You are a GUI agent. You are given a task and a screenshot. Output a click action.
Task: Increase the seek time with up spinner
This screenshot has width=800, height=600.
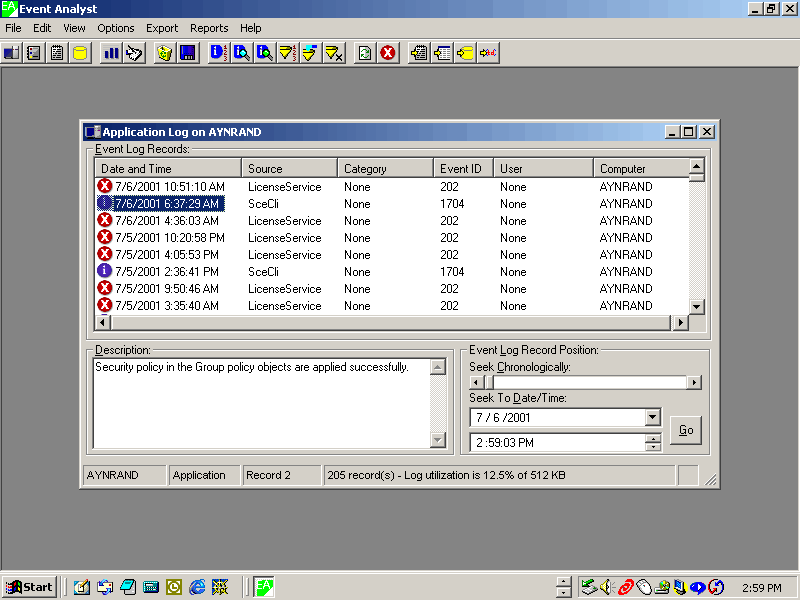click(653, 438)
